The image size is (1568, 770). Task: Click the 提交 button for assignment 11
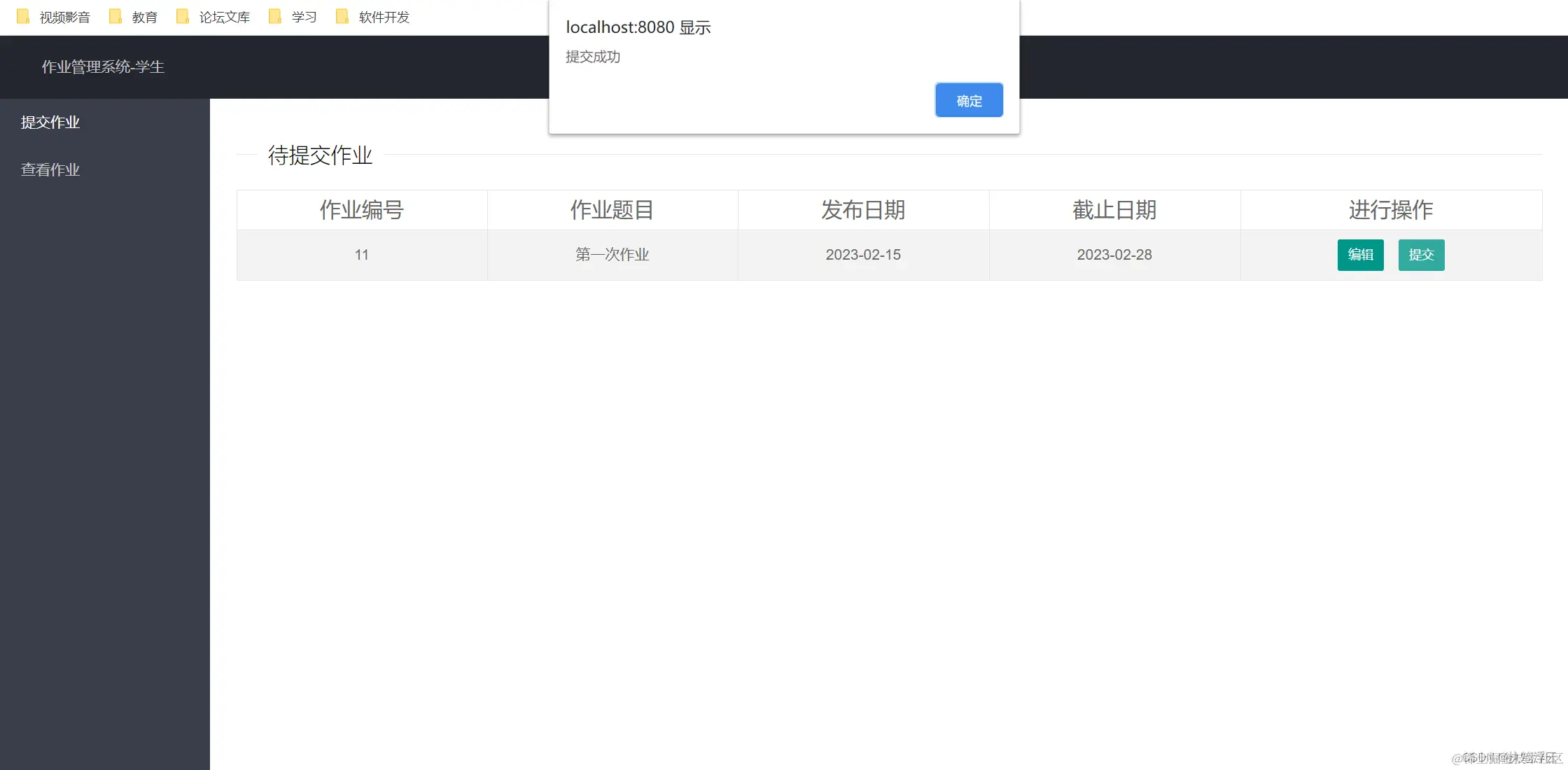(x=1421, y=255)
